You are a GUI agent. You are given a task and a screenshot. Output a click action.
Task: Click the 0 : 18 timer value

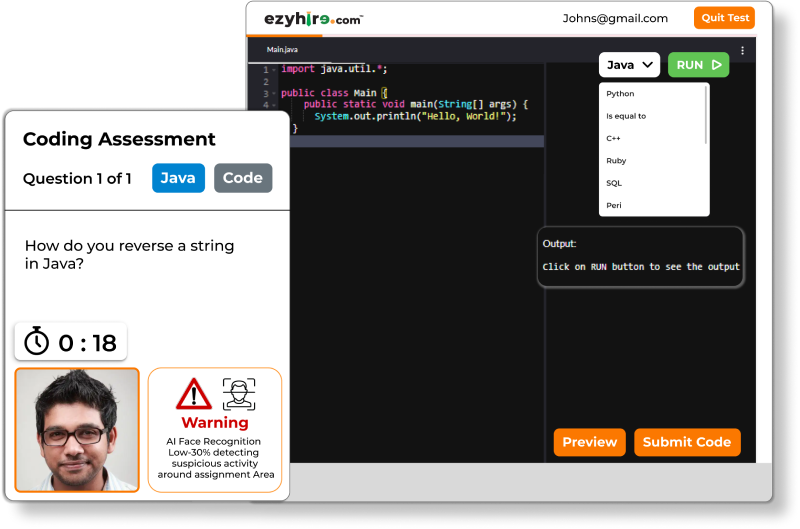87,343
